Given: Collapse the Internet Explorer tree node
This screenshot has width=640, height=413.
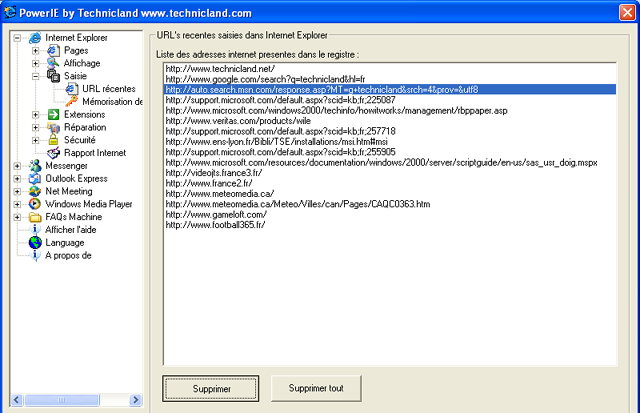Looking at the screenshot, I should coord(17,38).
